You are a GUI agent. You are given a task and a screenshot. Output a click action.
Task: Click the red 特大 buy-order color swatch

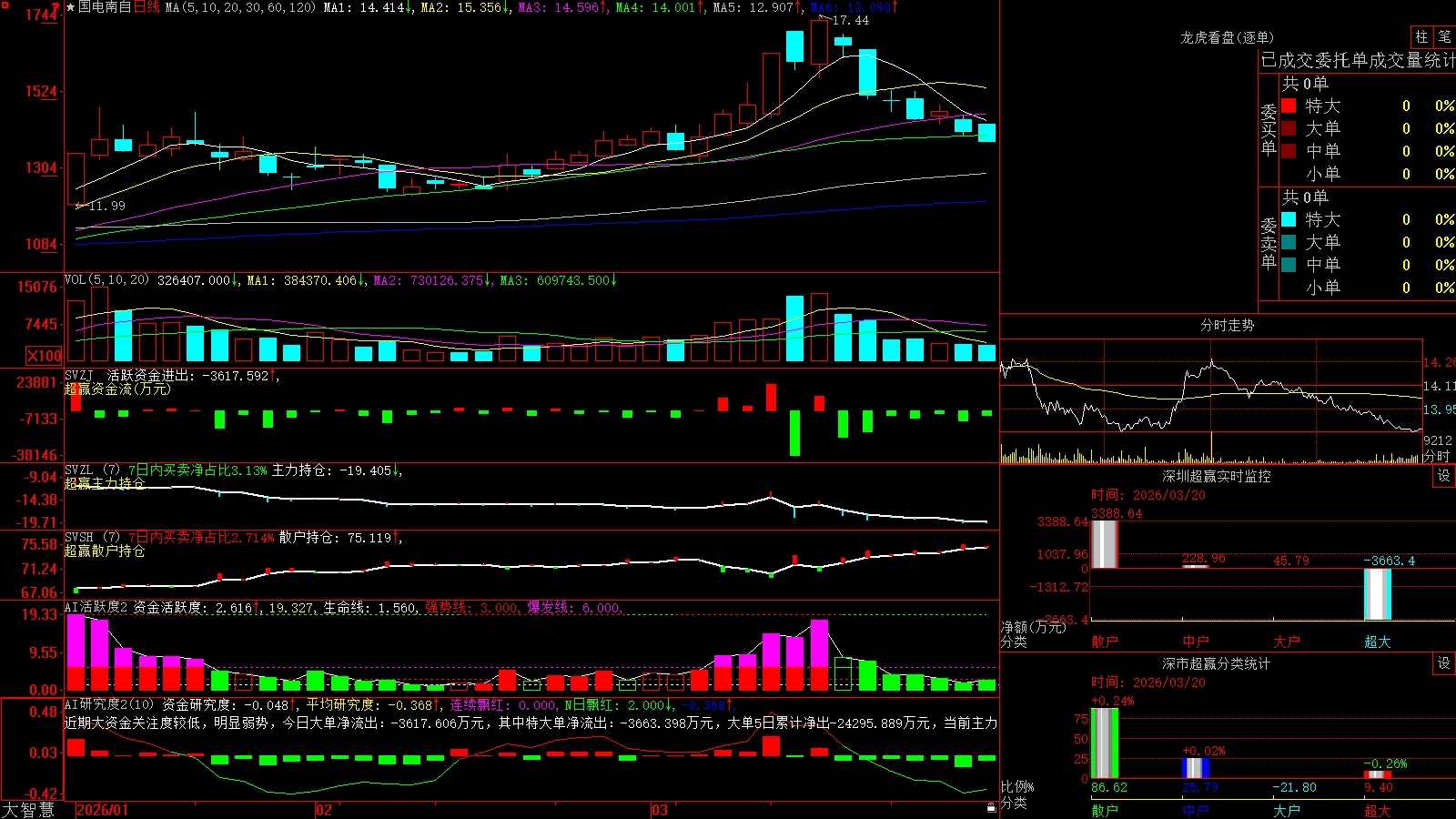(x=1289, y=106)
